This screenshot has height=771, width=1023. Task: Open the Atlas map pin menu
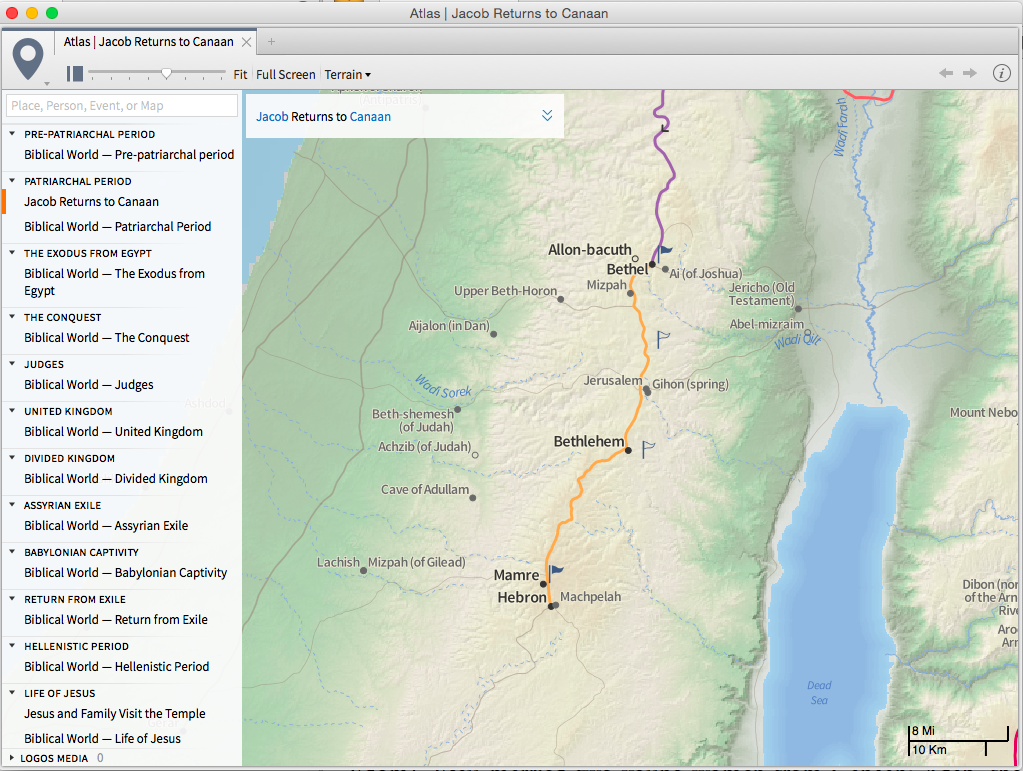pyautogui.click(x=28, y=60)
